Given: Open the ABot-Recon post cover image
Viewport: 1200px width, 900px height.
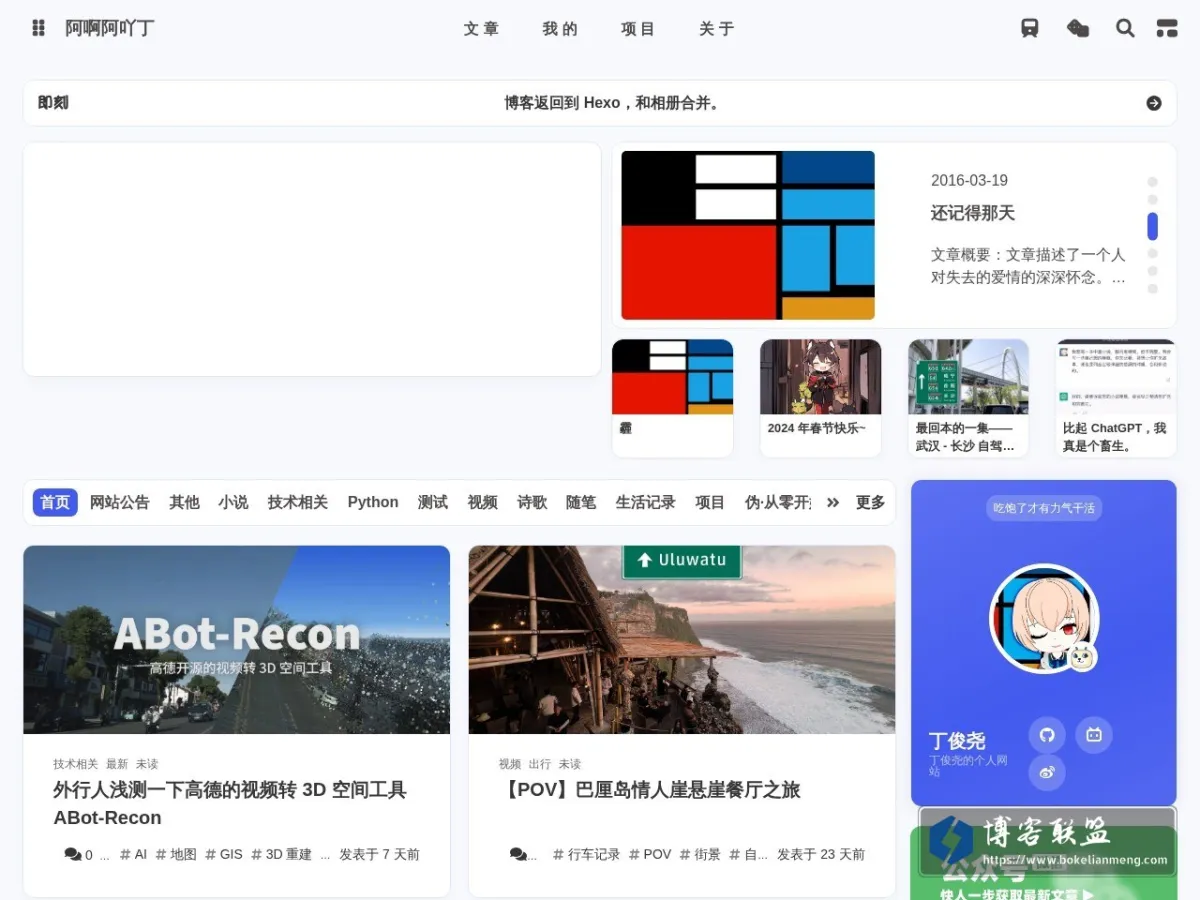Looking at the screenshot, I should (x=237, y=640).
